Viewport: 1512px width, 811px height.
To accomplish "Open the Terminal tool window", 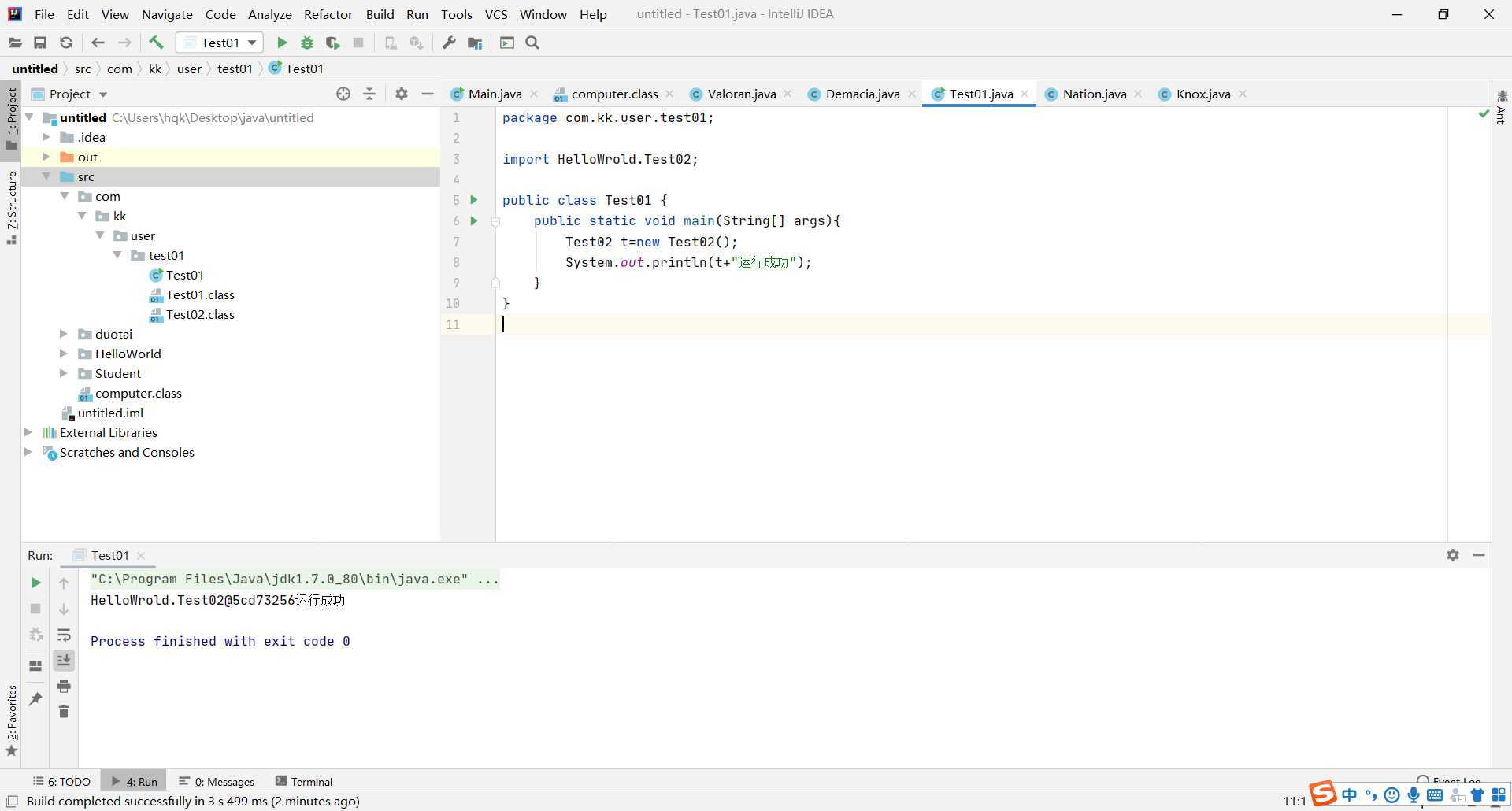I will click(304, 782).
